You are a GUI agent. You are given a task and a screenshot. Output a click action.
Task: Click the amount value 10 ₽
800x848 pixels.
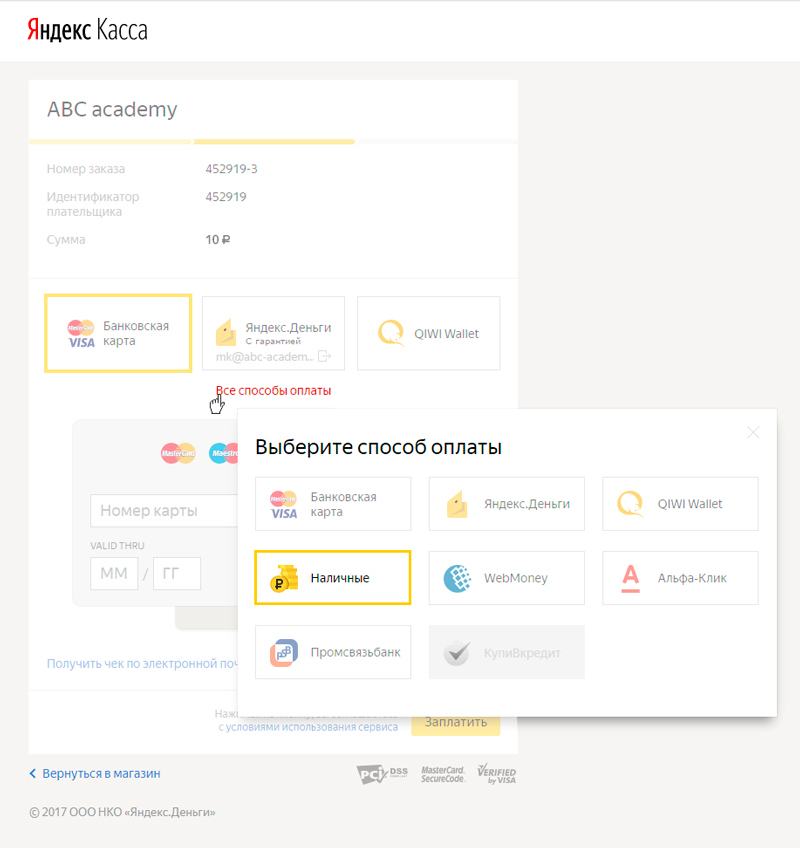[217, 240]
